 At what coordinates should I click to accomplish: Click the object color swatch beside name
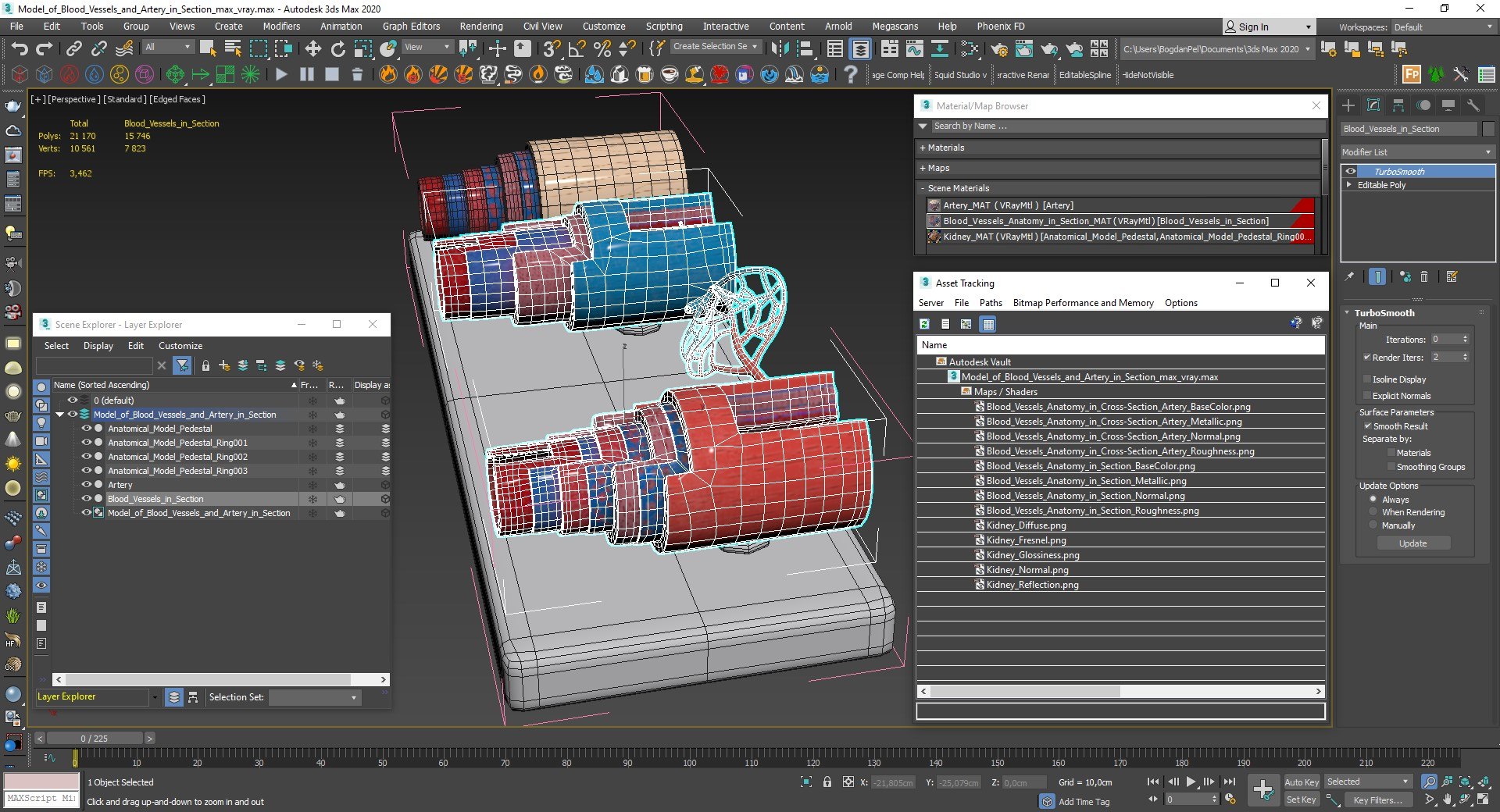(x=1488, y=129)
